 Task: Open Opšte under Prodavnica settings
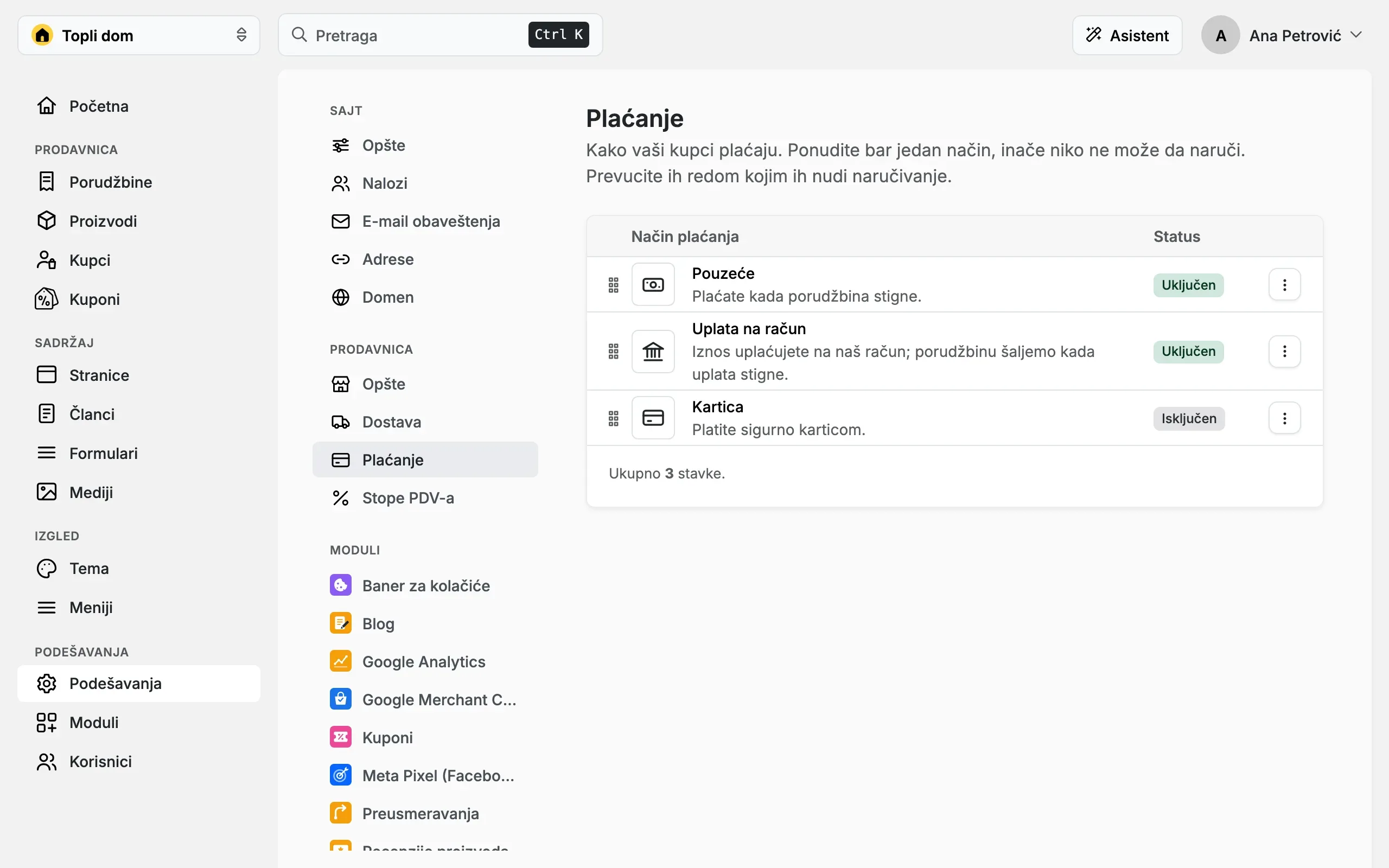[x=425, y=384]
